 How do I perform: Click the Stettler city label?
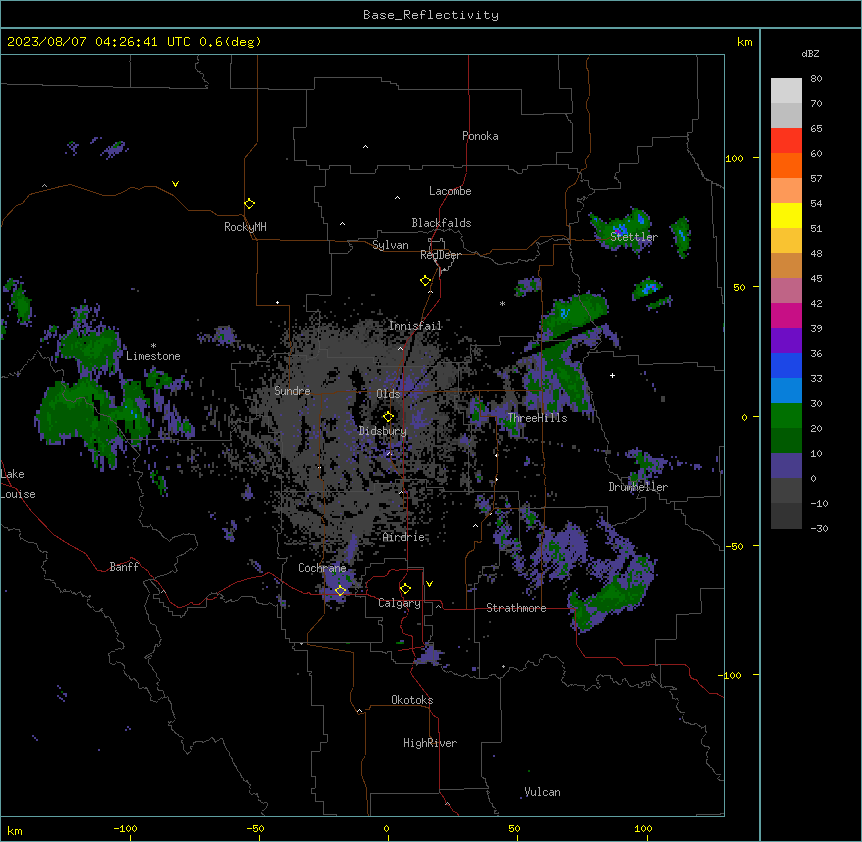coord(634,237)
